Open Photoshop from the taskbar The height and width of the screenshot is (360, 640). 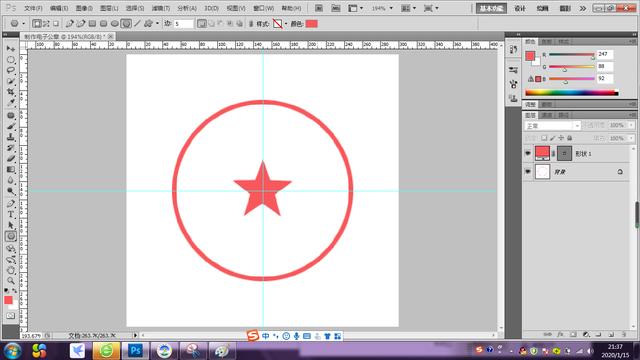(x=135, y=351)
